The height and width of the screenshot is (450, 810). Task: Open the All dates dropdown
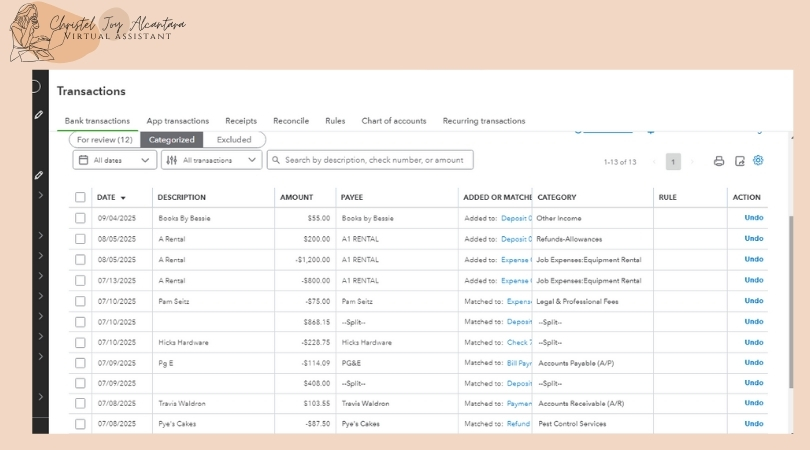tap(114, 160)
